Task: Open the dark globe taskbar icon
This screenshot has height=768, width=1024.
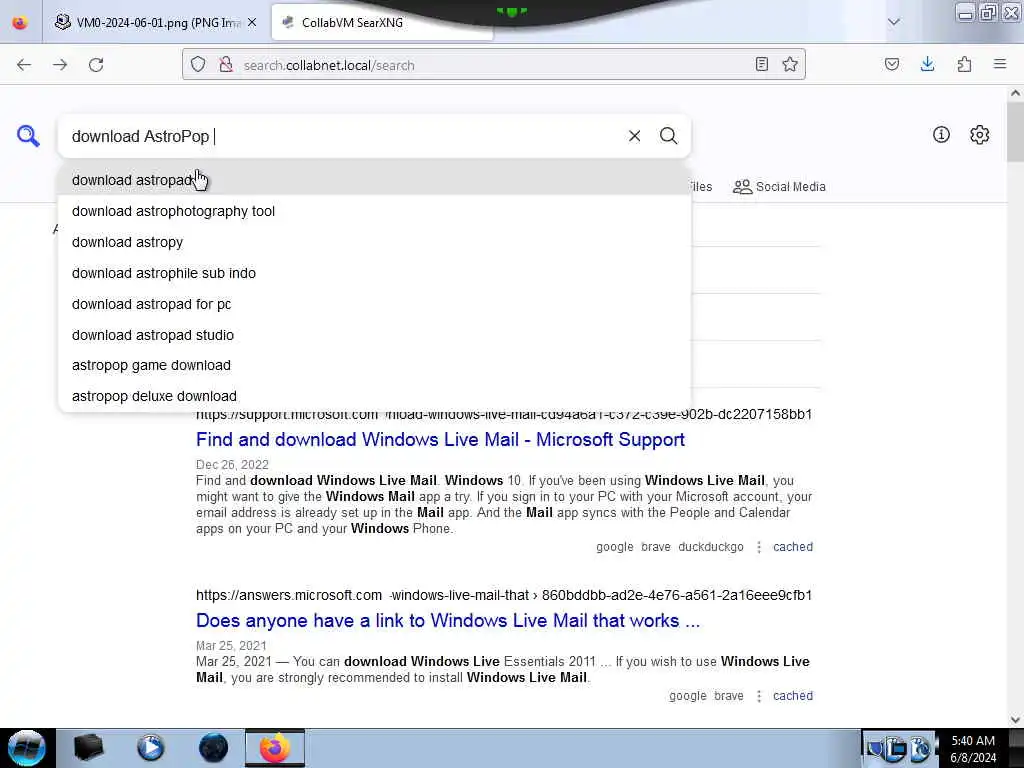Action: [x=214, y=748]
